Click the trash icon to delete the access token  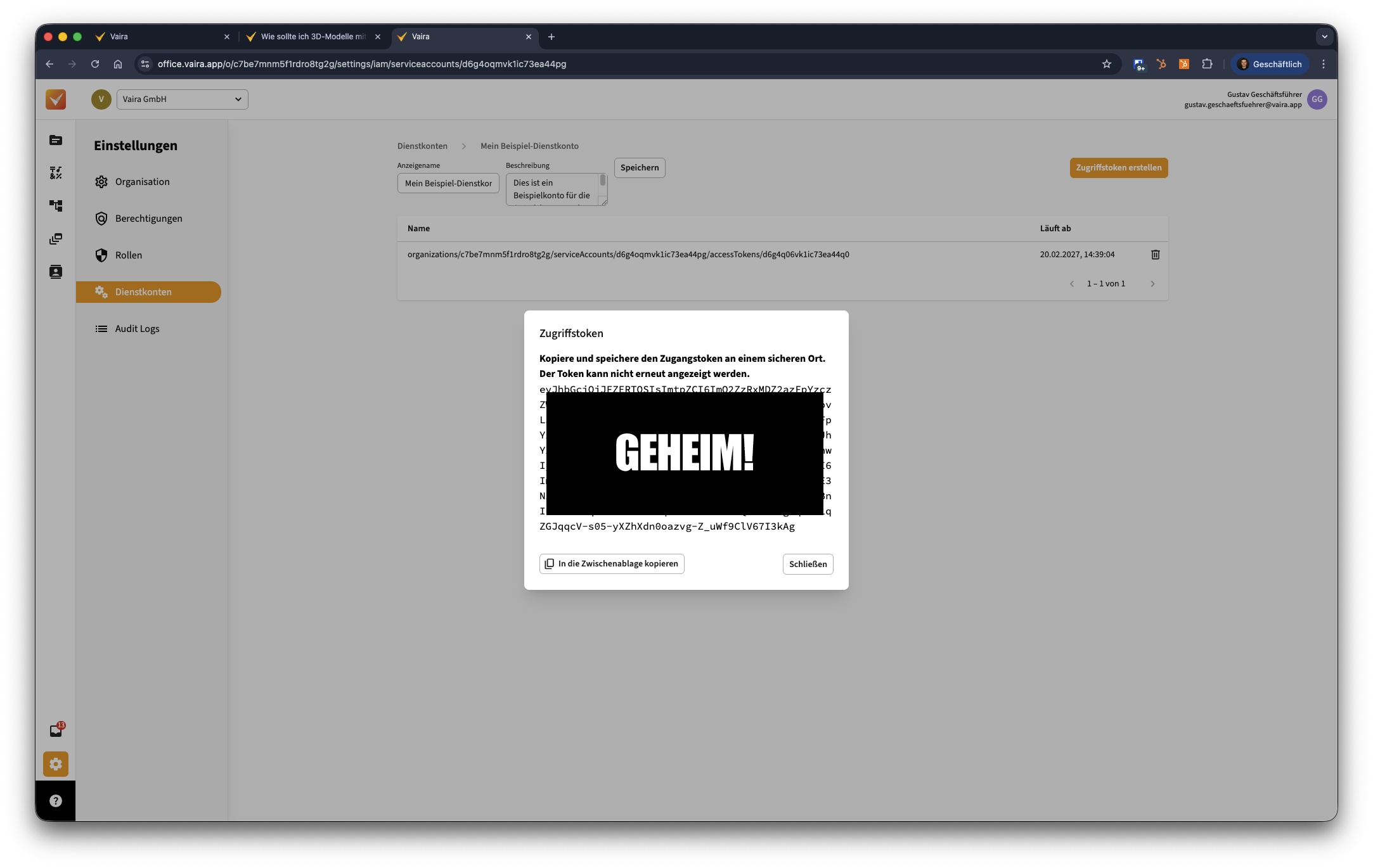point(1155,255)
